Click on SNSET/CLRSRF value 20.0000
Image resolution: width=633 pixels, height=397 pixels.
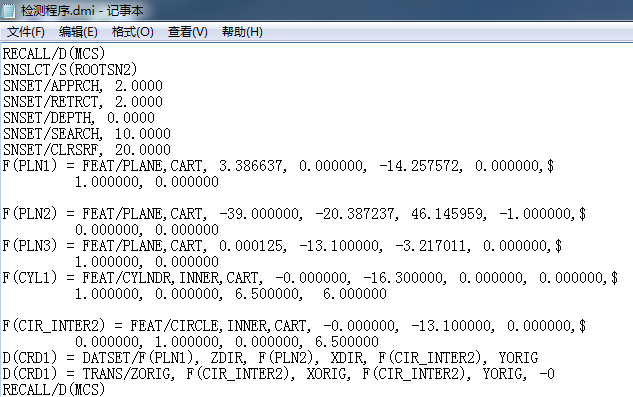point(143,150)
